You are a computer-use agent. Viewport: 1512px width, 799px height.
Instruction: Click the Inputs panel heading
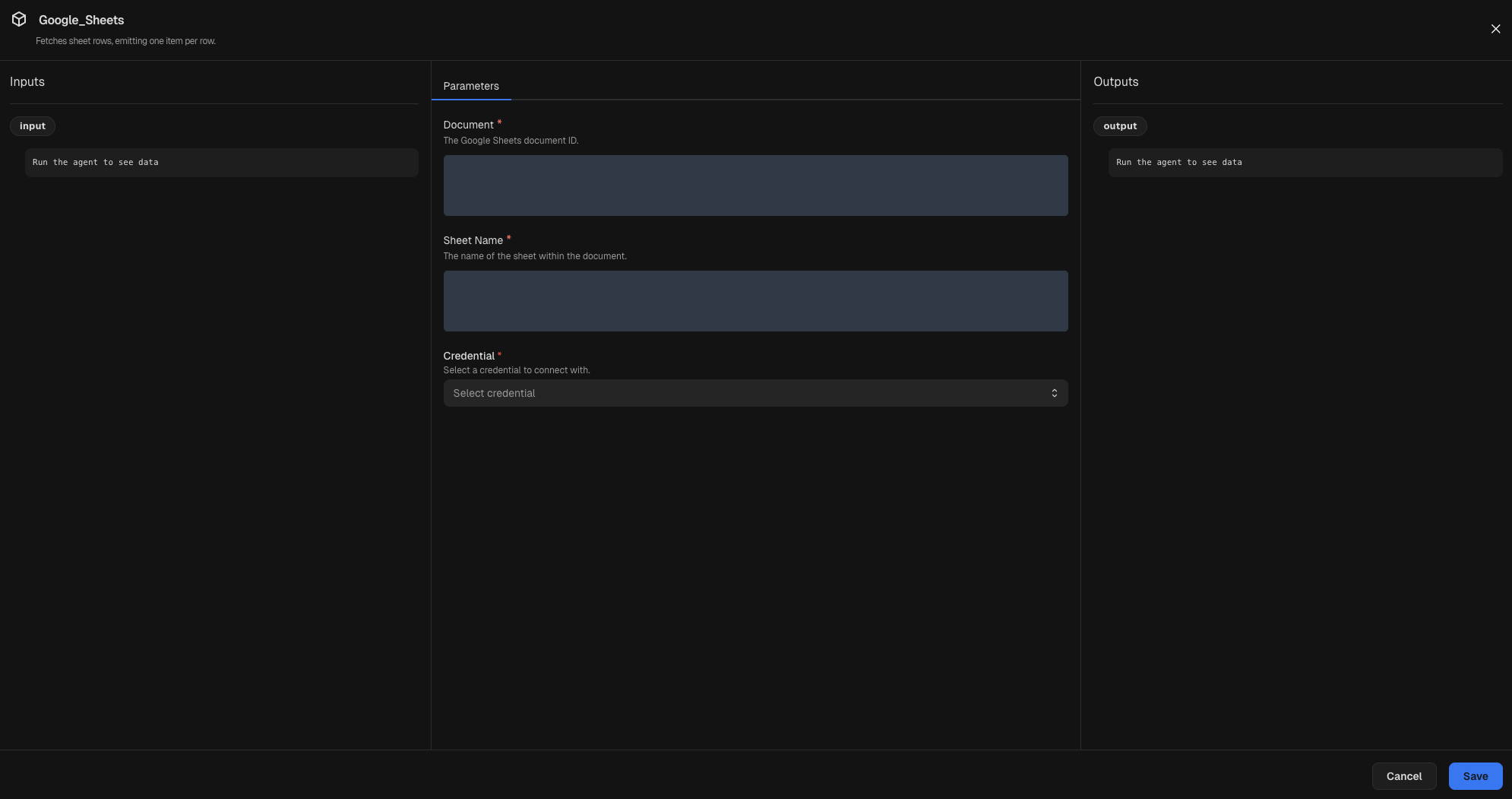coord(27,81)
